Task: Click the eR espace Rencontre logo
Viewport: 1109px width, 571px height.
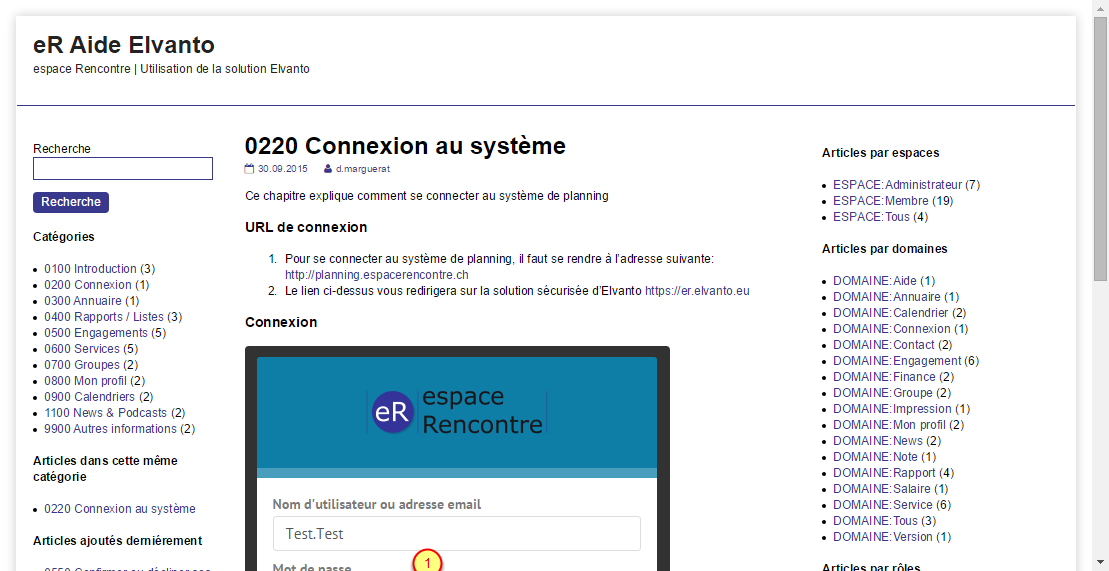Action: [x=457, y=411]
